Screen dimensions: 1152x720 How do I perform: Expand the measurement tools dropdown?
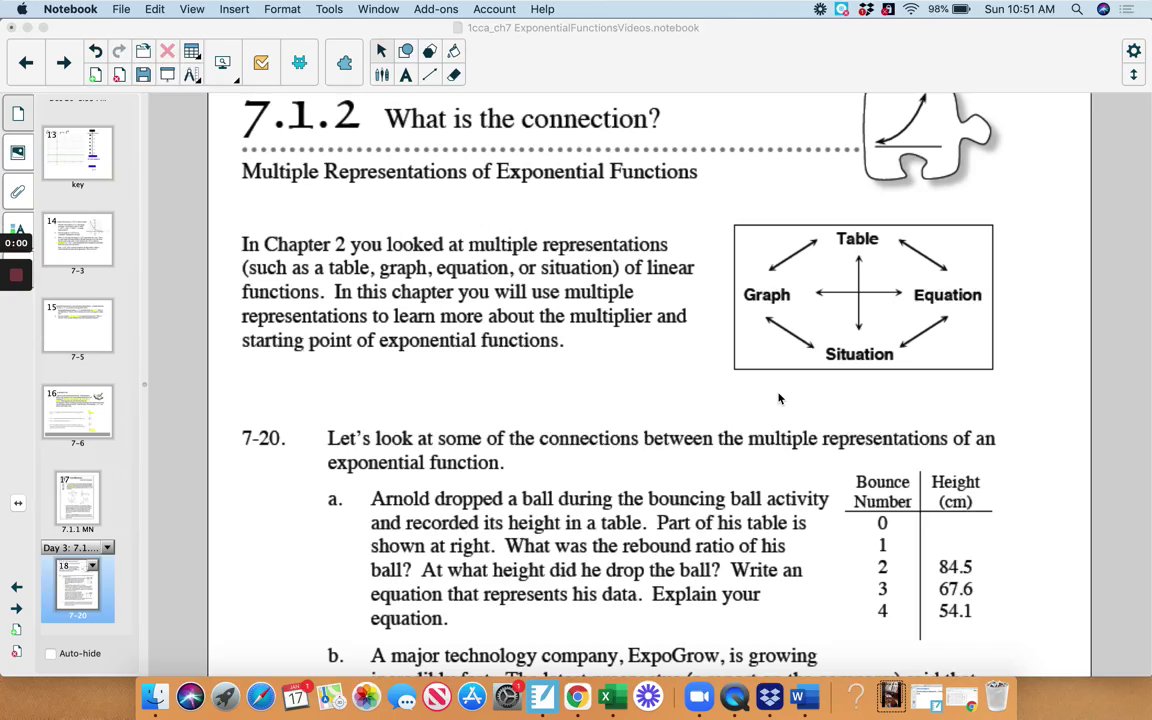click(x=198, y=81)
